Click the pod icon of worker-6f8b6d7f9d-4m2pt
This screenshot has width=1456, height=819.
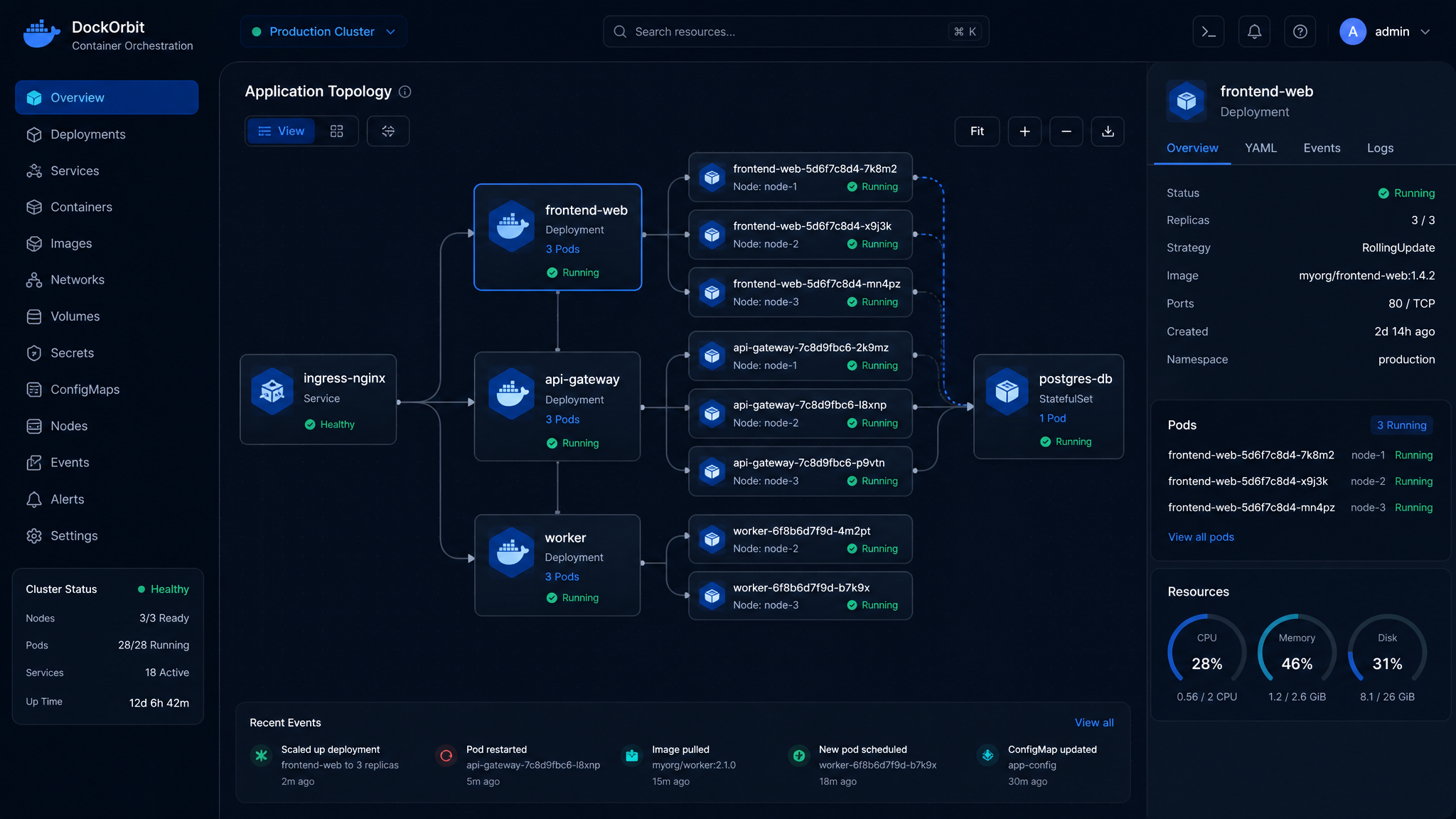point(712,540)
